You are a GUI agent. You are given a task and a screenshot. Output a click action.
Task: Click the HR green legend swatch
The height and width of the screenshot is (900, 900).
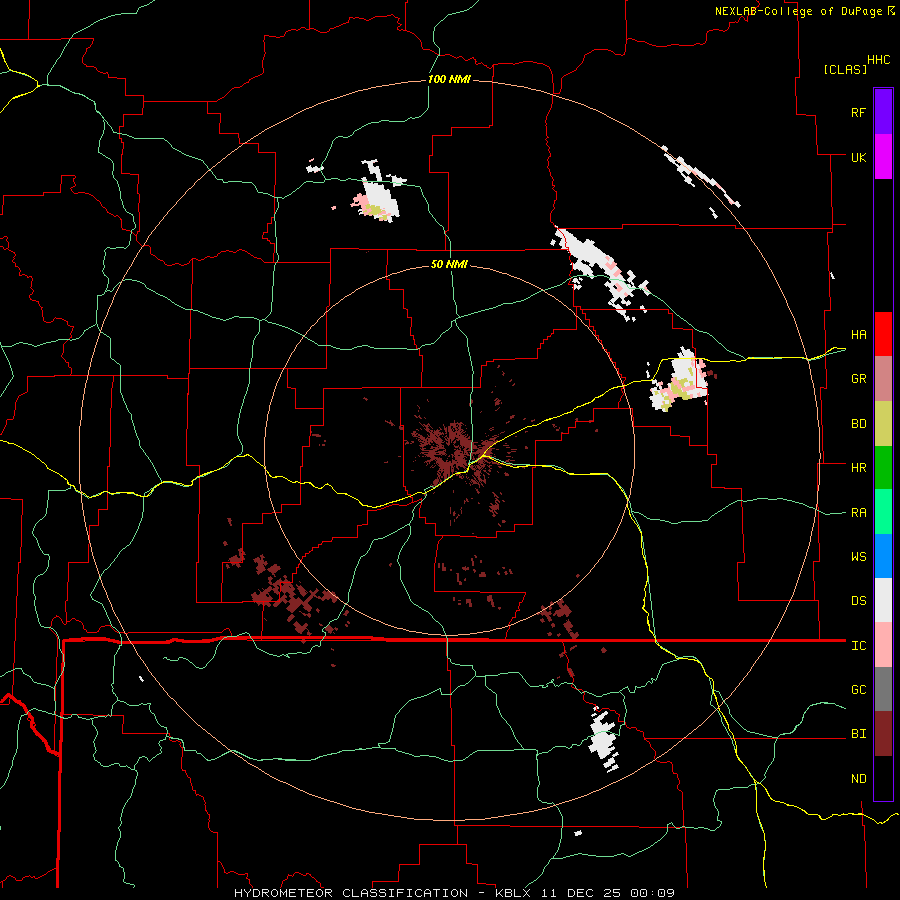(x=883, y=468)
